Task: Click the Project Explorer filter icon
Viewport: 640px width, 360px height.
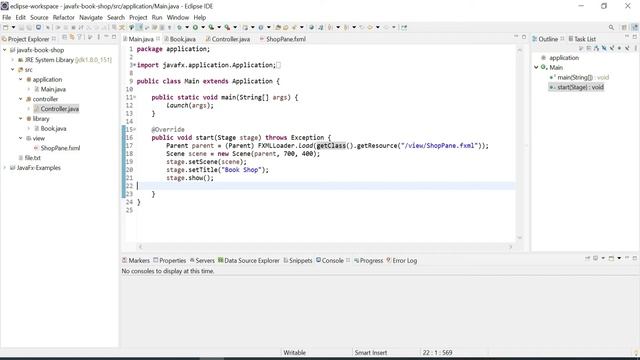Action: [80, 38]
